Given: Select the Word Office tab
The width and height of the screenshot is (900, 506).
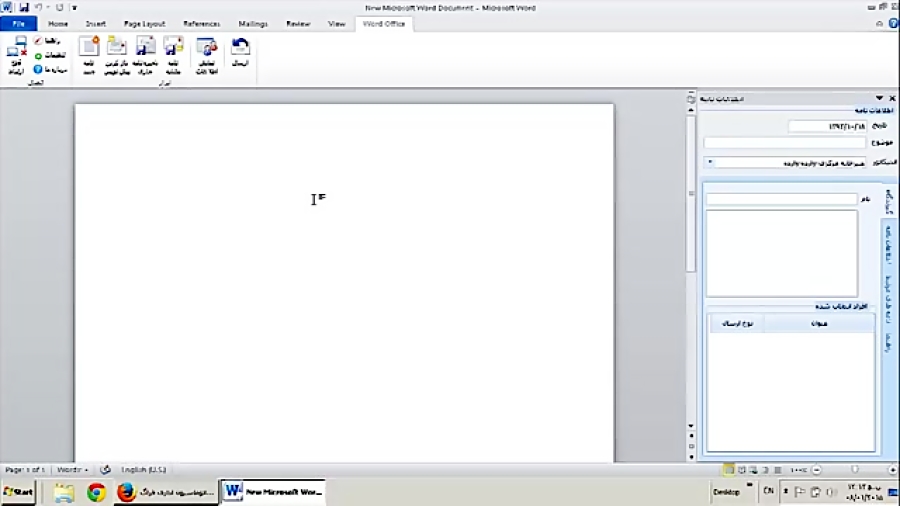Looking at the screenshot, I should coord(384,24).
